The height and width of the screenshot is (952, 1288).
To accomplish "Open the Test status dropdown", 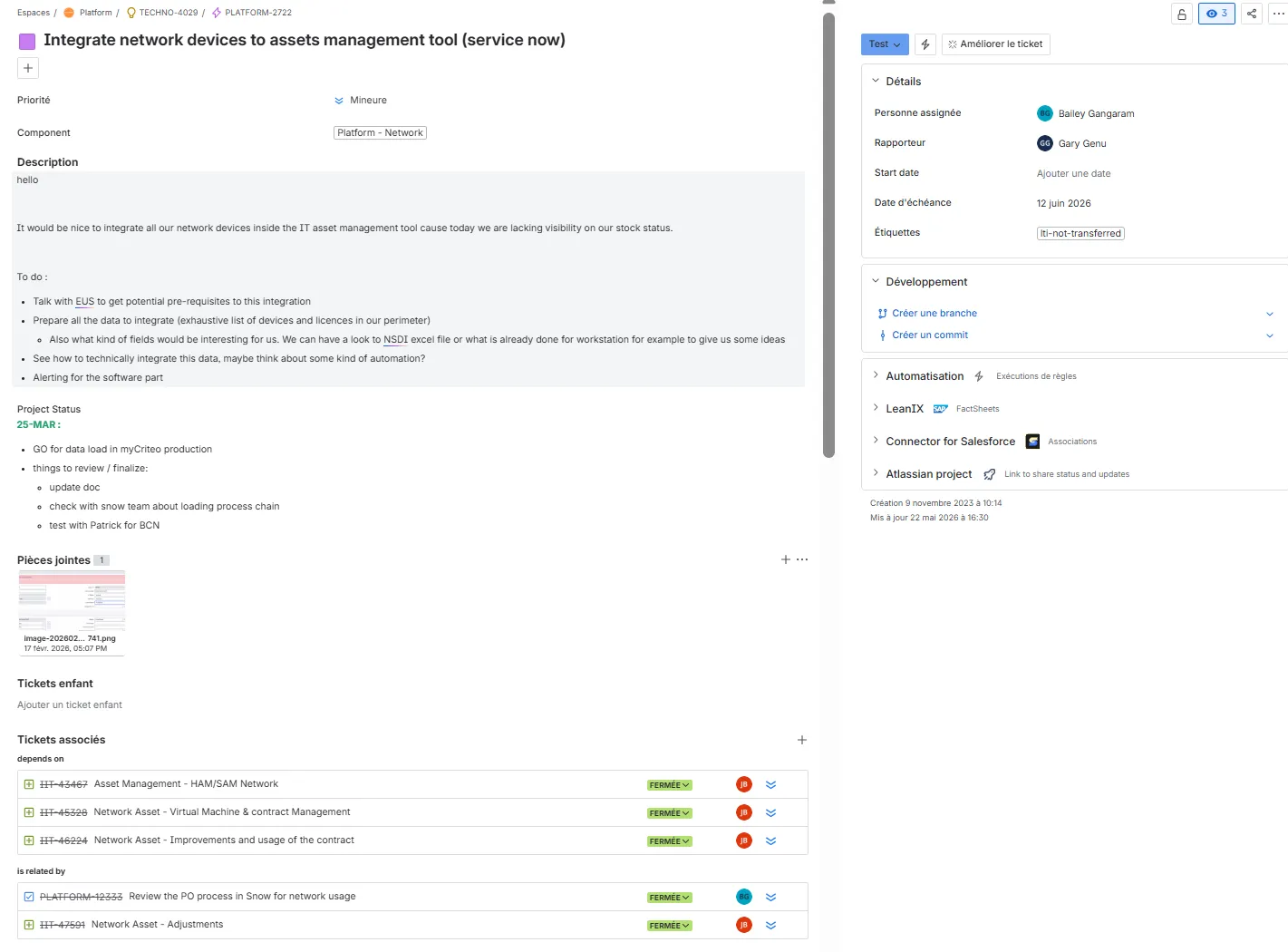I will pos(885,44).
